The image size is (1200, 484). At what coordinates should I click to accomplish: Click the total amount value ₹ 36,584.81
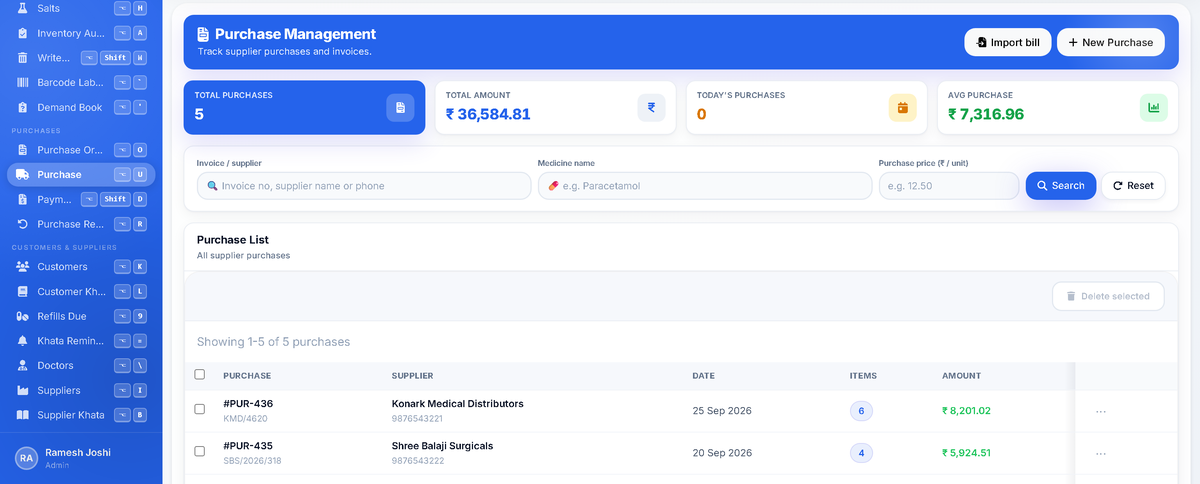(x=488, y=114)
